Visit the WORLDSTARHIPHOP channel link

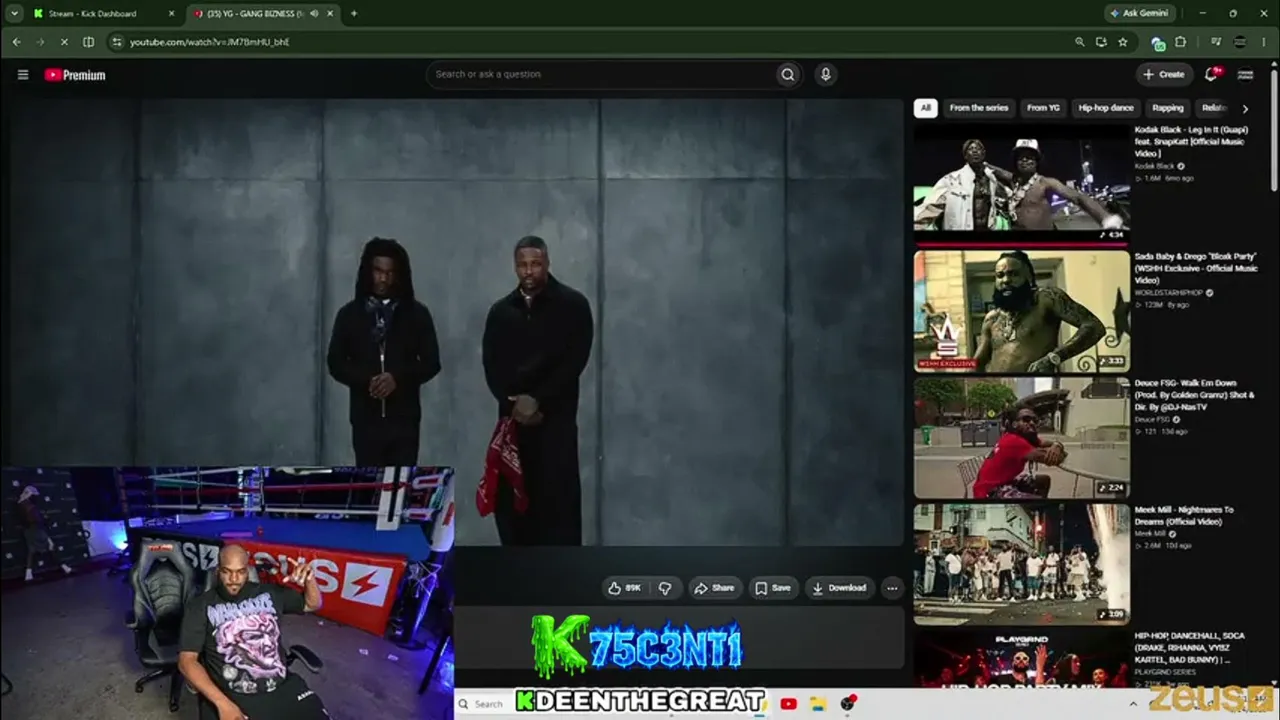pos(1168,293)
